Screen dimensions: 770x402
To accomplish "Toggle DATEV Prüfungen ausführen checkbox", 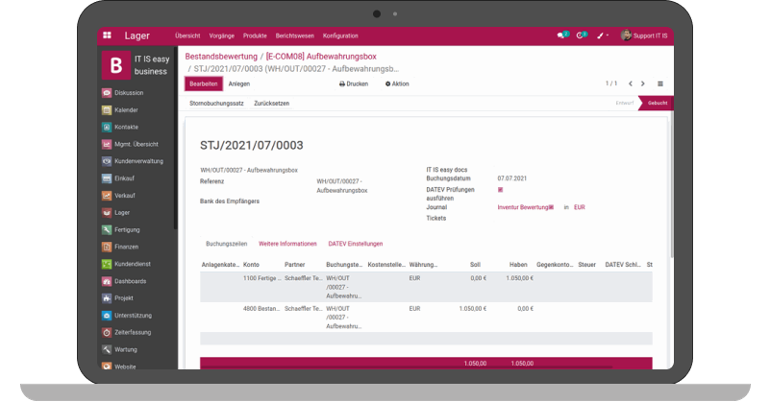I will 500,189.
